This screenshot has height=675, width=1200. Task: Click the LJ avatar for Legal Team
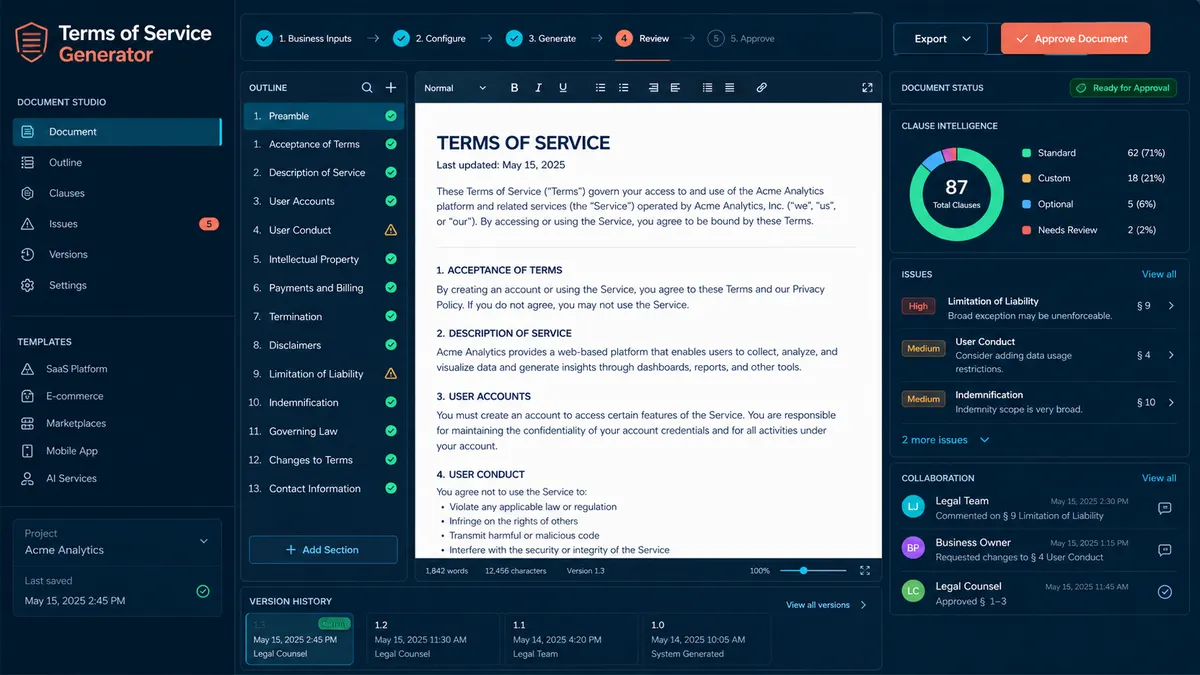[x=912, y=506]
